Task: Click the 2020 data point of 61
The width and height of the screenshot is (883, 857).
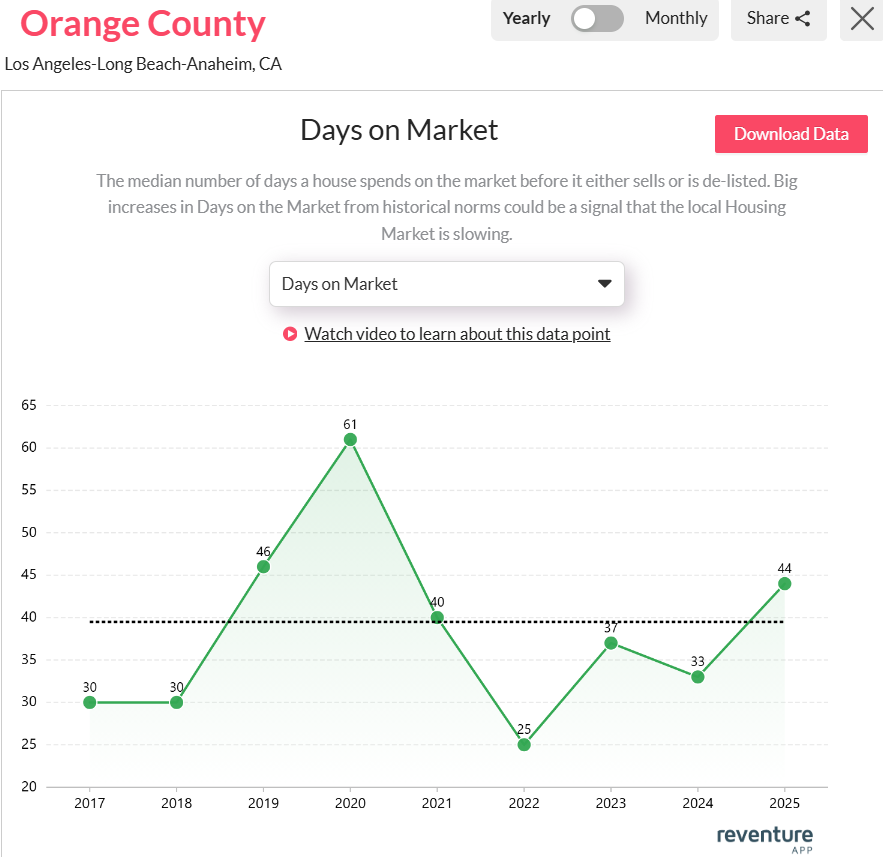Action: (350, 440)
